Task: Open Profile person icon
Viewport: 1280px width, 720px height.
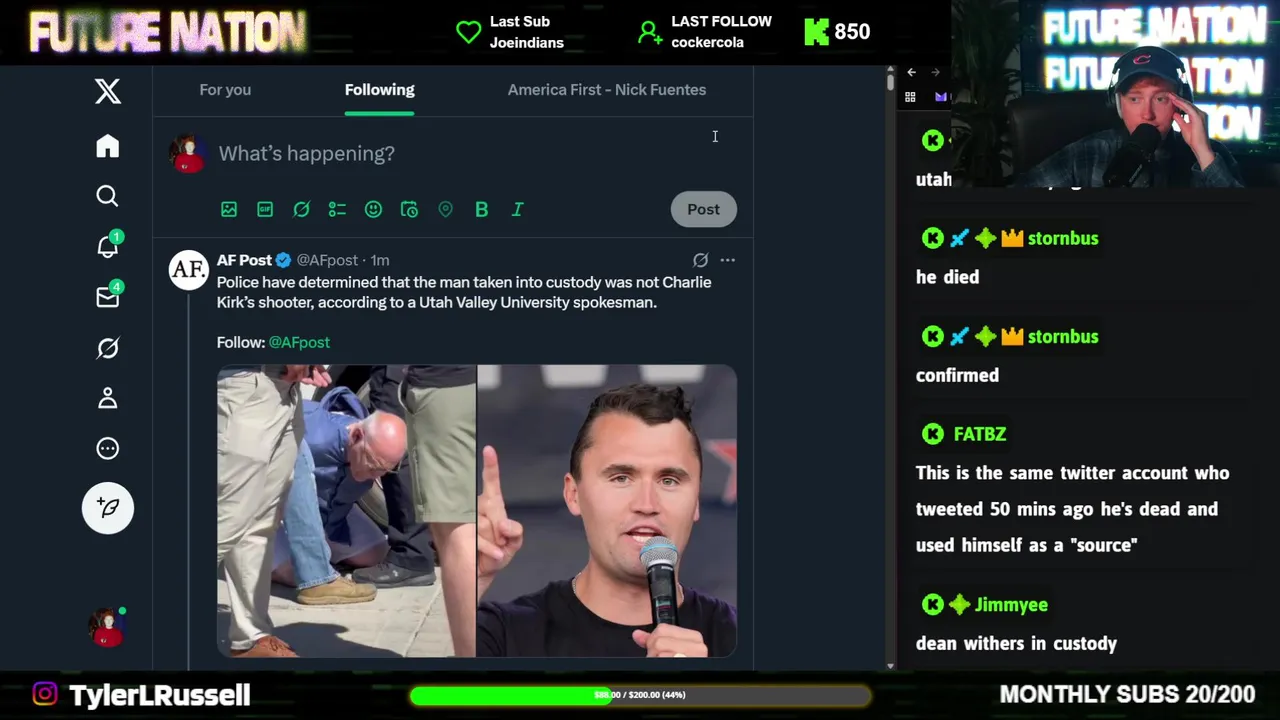Action: pos(108,398)
